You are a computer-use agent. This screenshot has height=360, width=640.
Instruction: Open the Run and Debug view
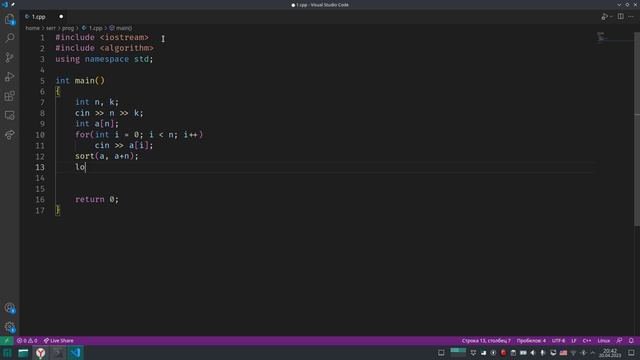[9, 76]
